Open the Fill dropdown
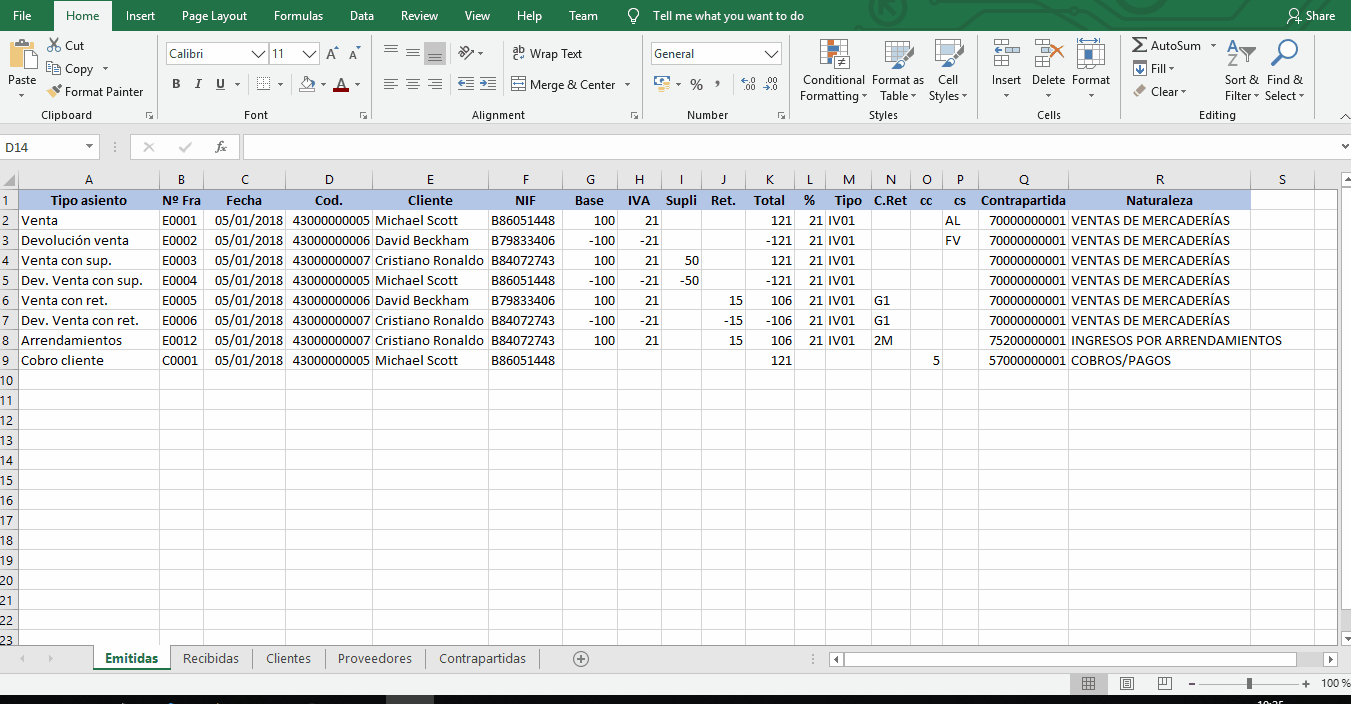 pyautogui.click(x=1154, y=69)
